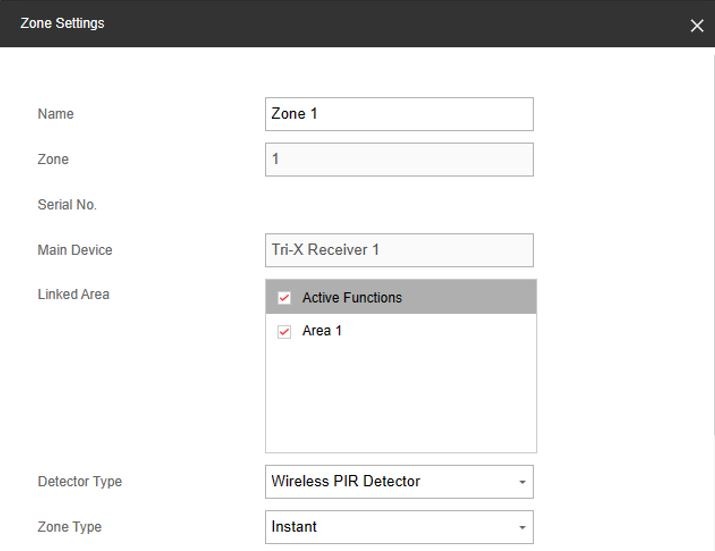Click the Area 1 list entry label
Image resolution: width=715 pixels, height=551 pixels.
(x=322, y=331)
